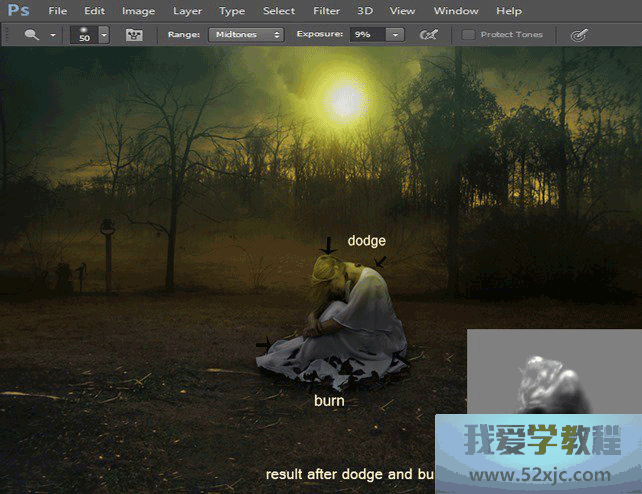Screen dimensions: 642x494
Task: Click the grayscale thumbnail preview image
Action: pyautogui.click(x=552, y=372)
